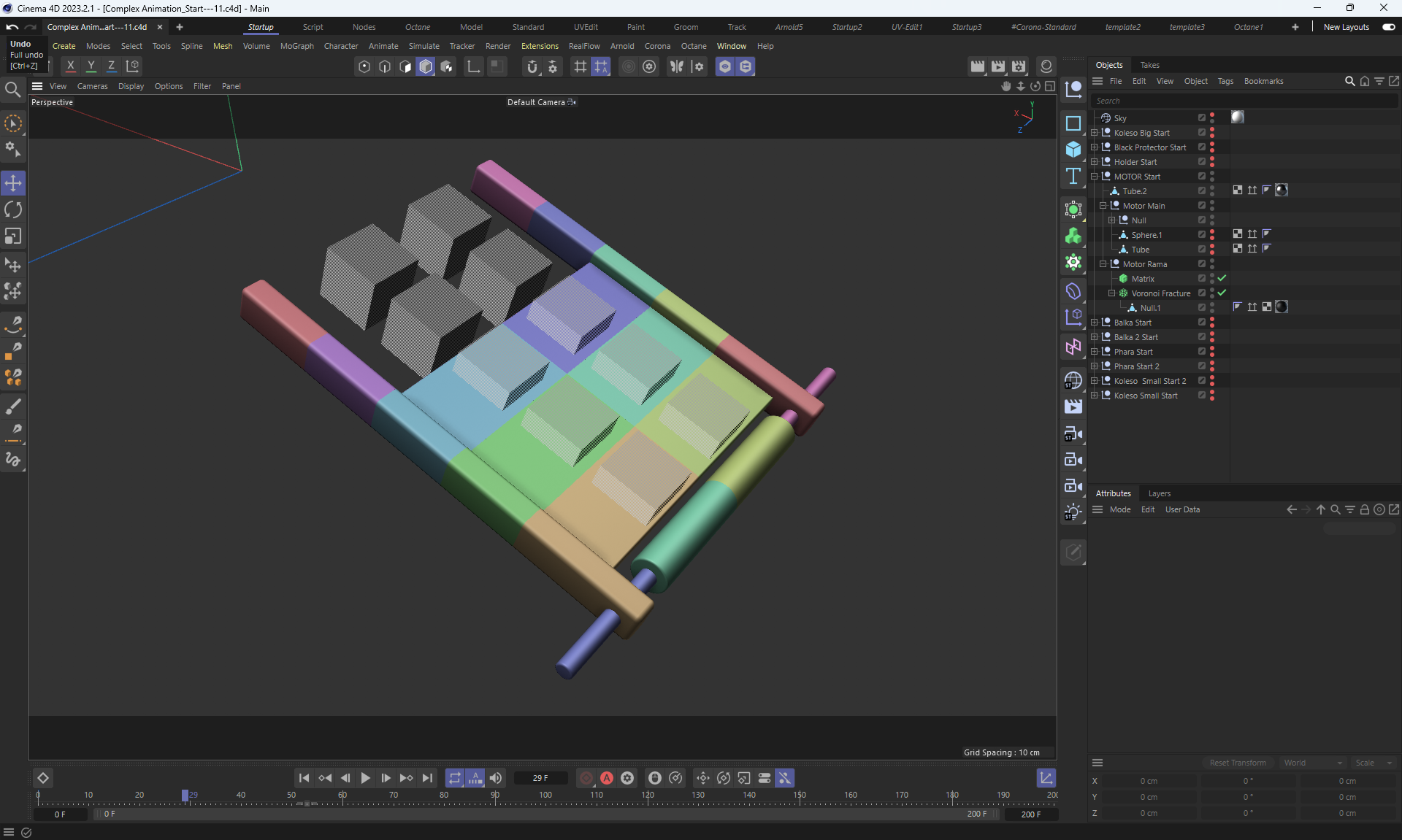Click the Autokeying red button

tap(606, 778)
